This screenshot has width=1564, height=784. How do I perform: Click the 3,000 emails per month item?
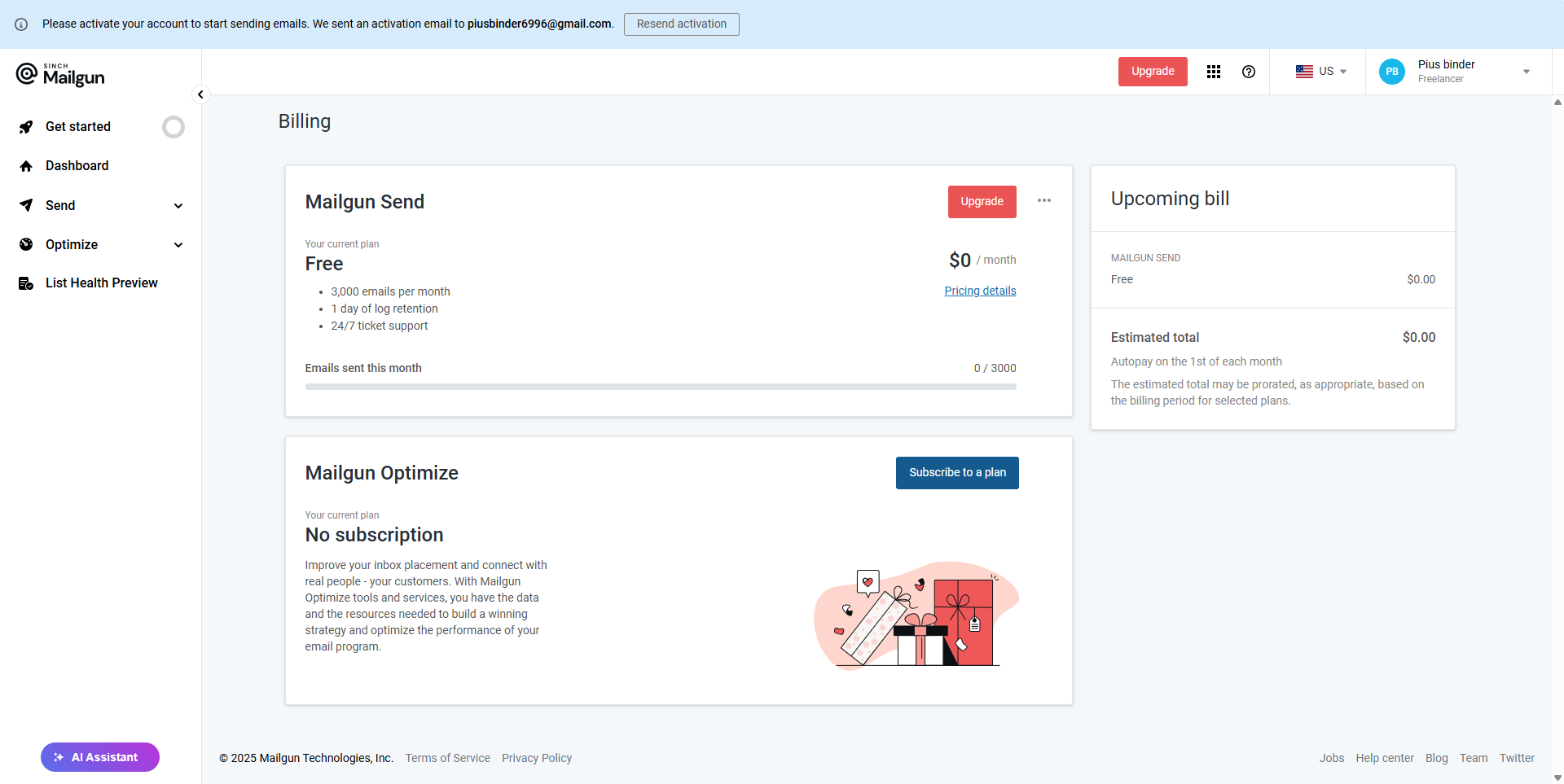click(x=390, y=291)
